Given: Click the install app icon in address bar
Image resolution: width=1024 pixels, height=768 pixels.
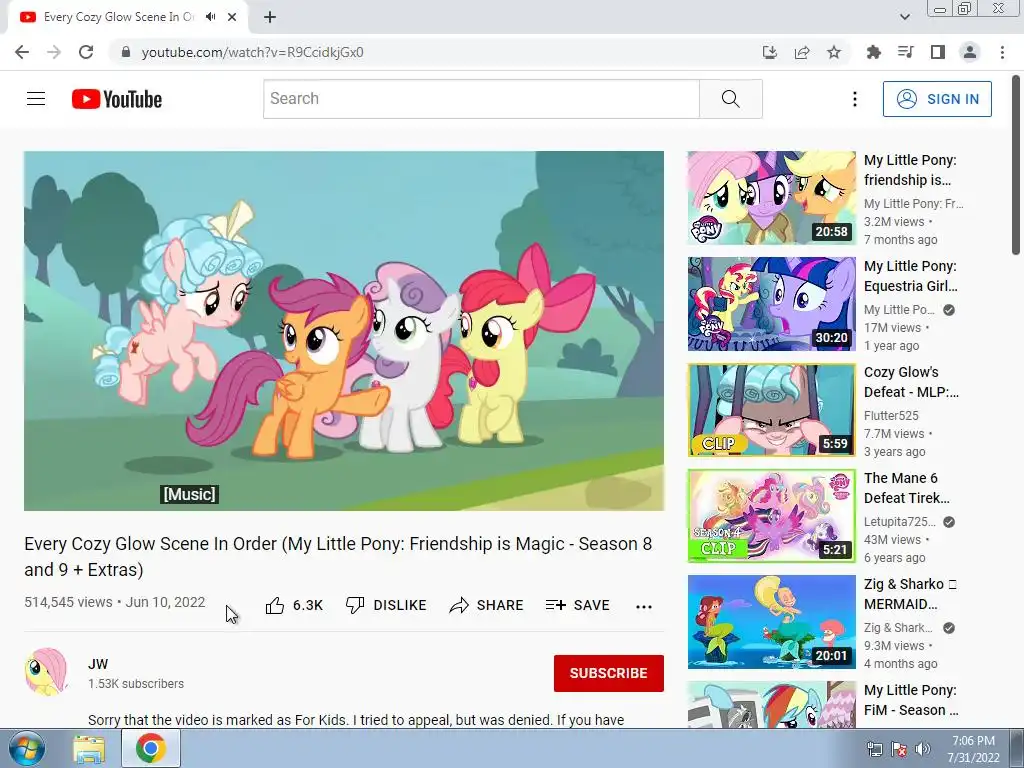Looking at the screenshot, I should (769, 52).
